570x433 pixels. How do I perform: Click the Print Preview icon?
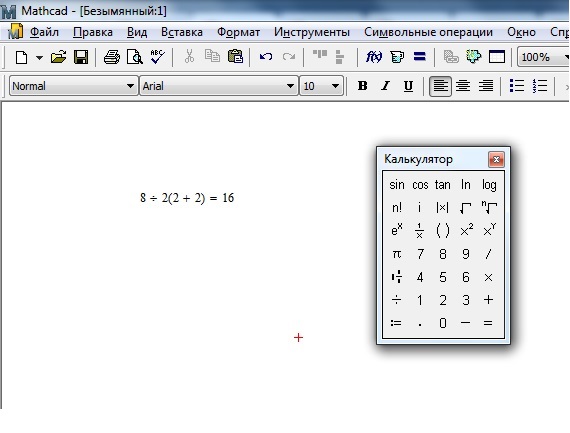pyautogui.click(x=135, y=57)
